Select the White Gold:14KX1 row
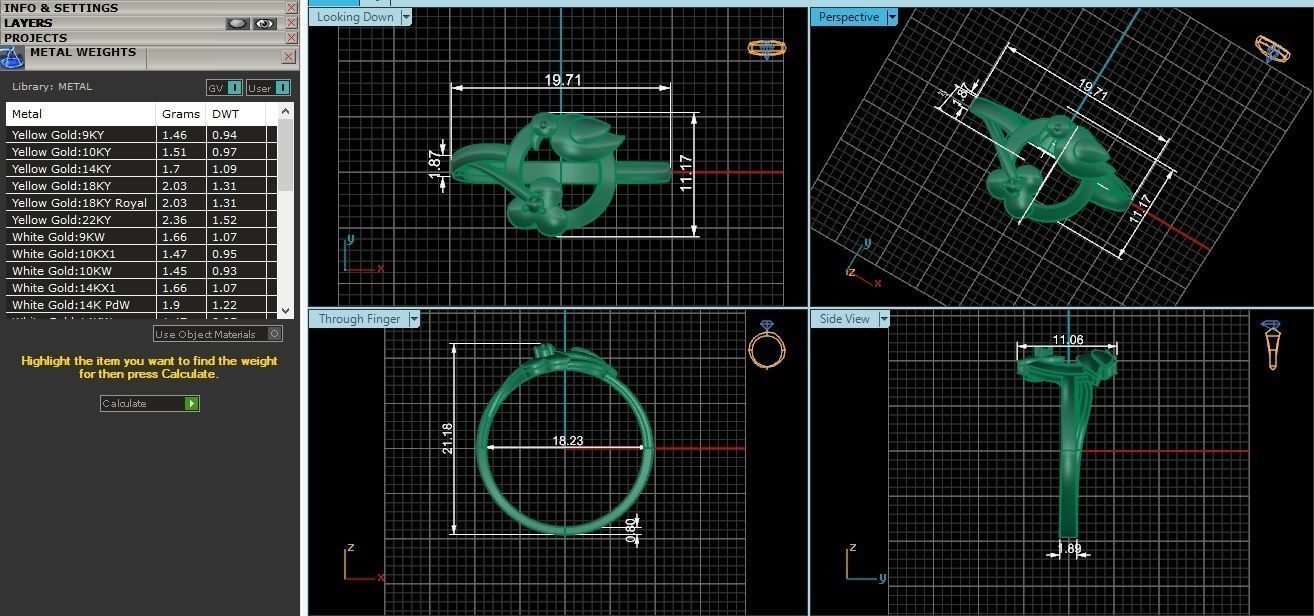1314x616 pixels. pyautogui.click(x=142, y=288)
